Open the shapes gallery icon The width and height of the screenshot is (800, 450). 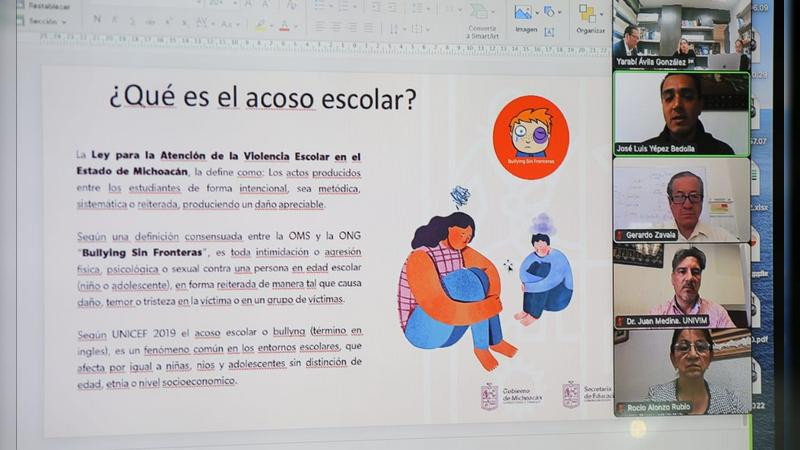(x=550, y=11)
